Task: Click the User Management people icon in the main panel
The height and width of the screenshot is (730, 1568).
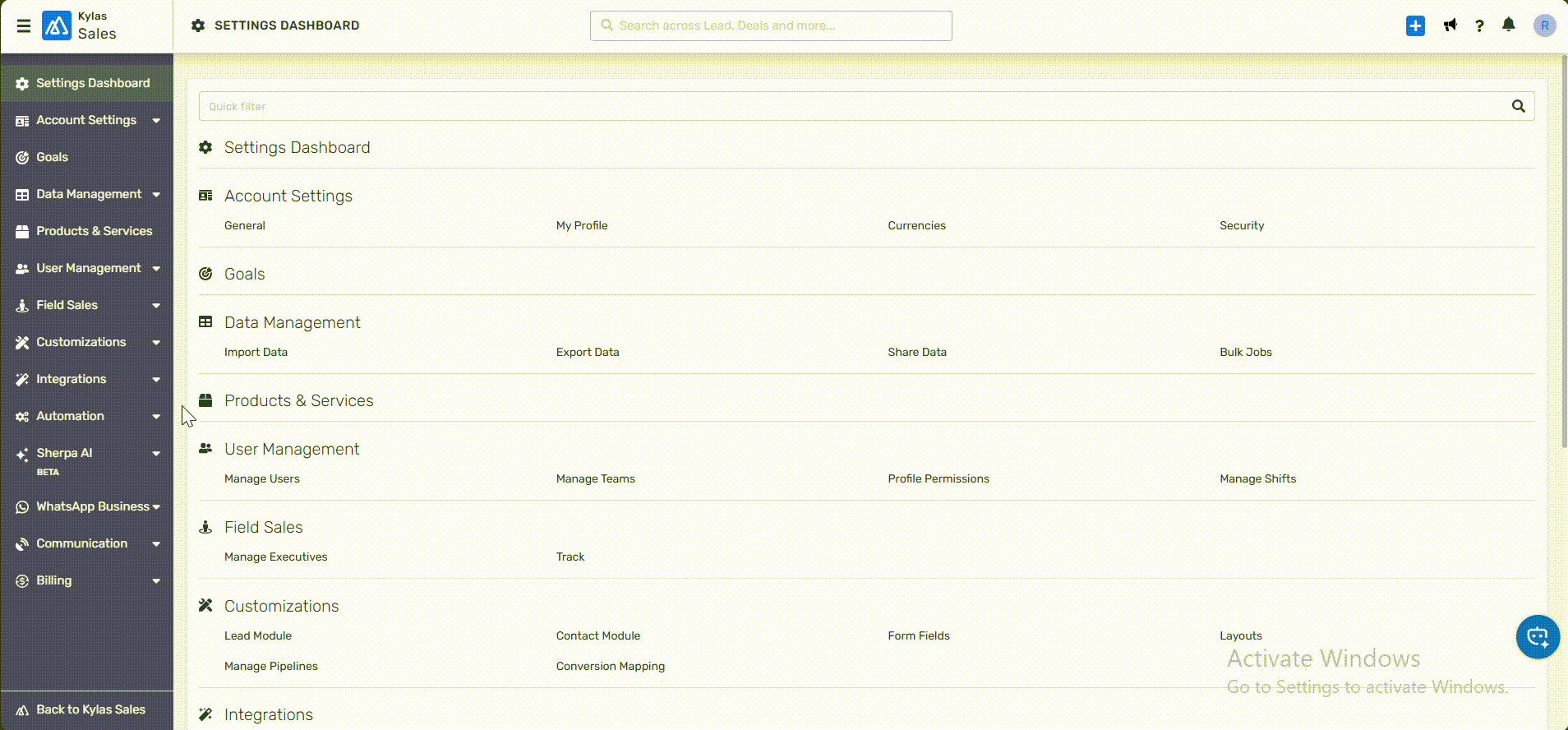Action: coord(205,449)
